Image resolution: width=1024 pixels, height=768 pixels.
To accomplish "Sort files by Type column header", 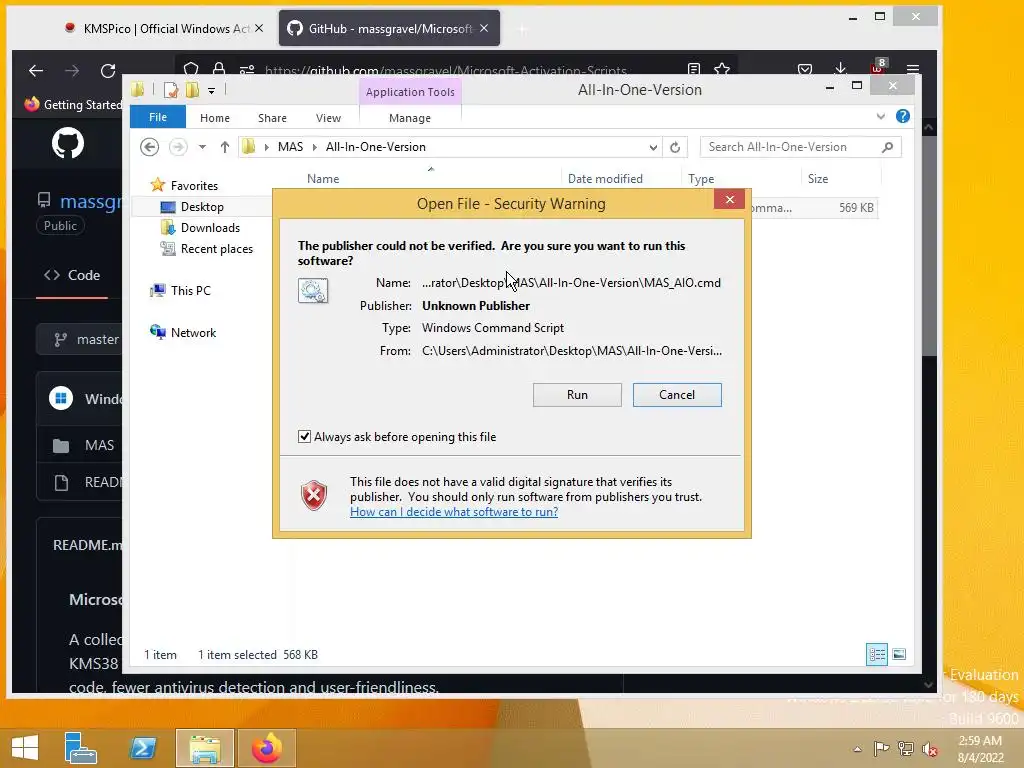I will pyautogui.click(x=701, y=178).
